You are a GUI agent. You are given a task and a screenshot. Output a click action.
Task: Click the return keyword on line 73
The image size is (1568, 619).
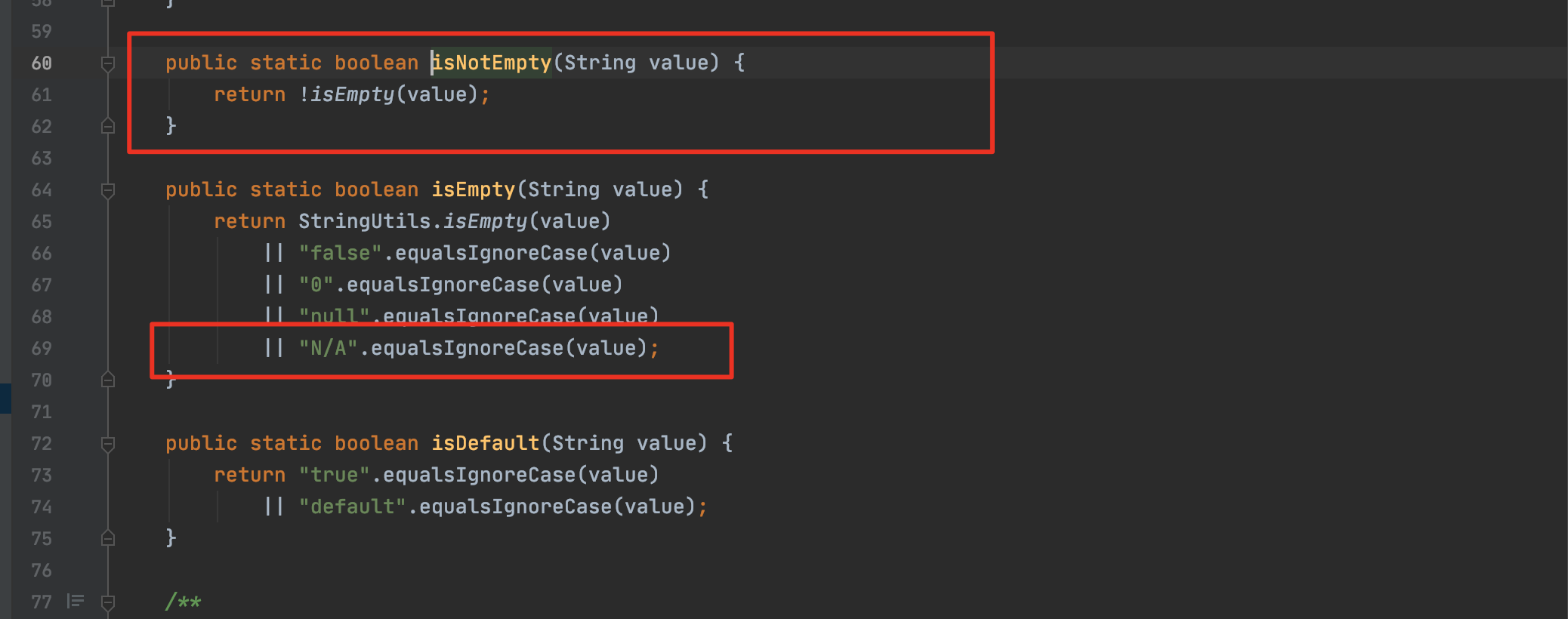click(250, 475)
